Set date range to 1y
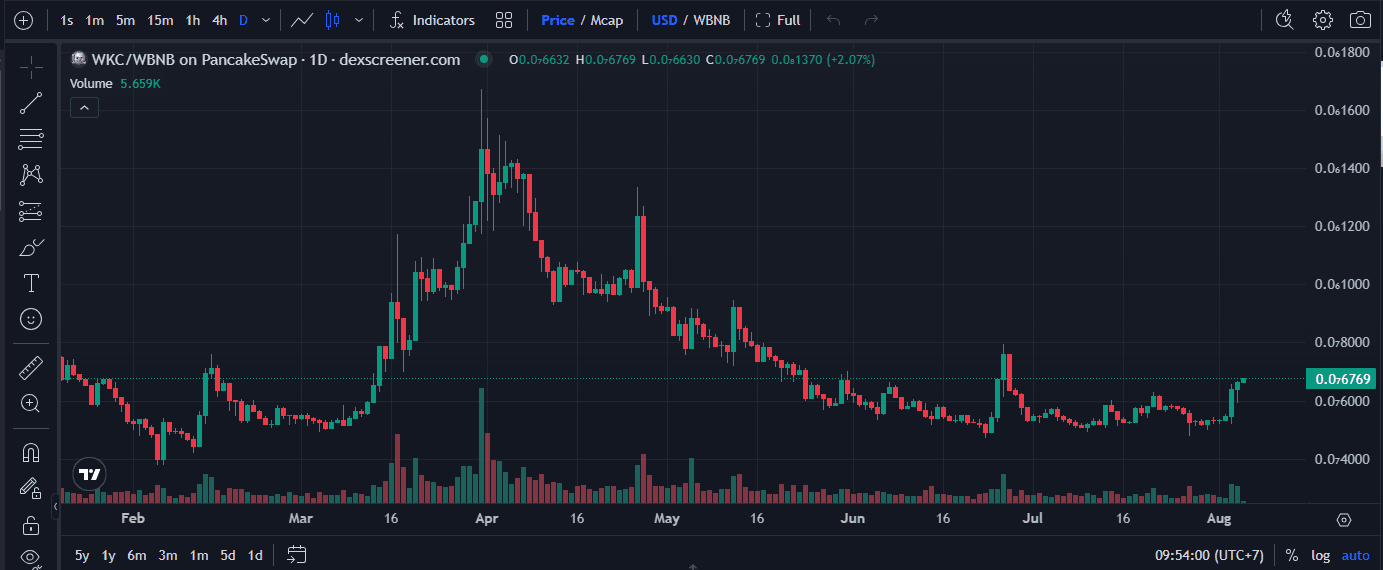 (108, 555)
